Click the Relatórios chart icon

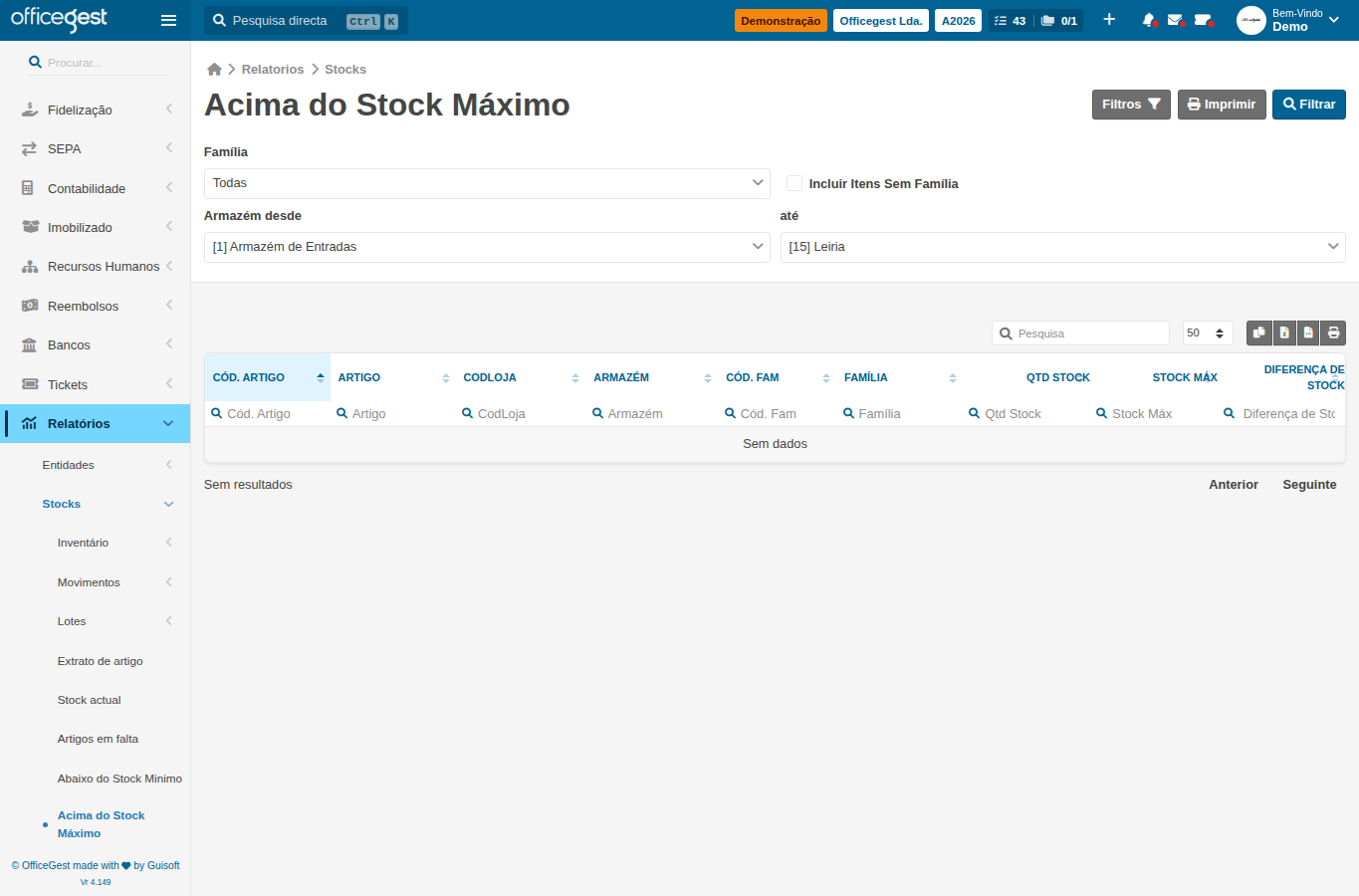pos(30,423)
